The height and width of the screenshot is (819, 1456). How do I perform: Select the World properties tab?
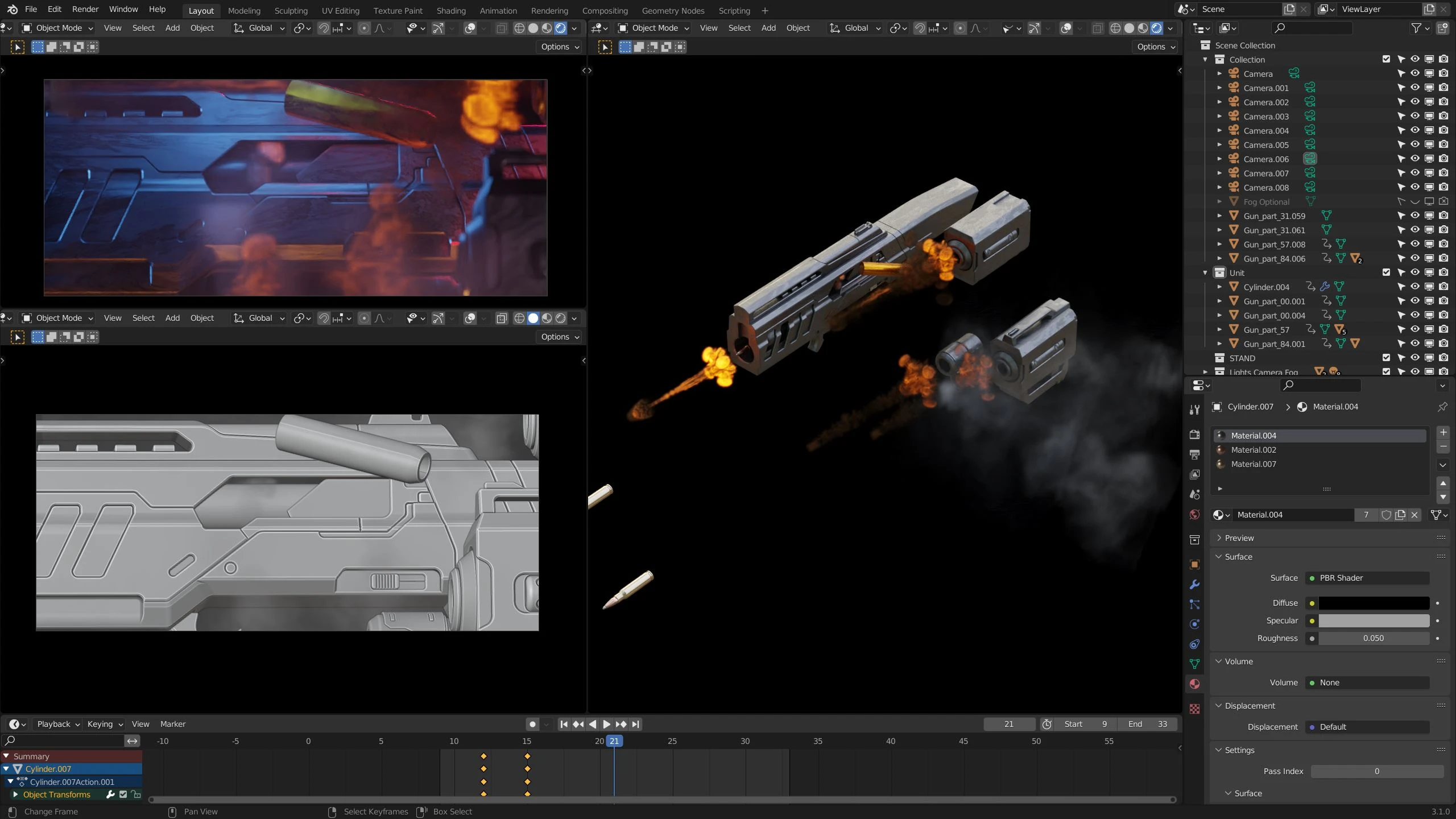(1194, 514)
